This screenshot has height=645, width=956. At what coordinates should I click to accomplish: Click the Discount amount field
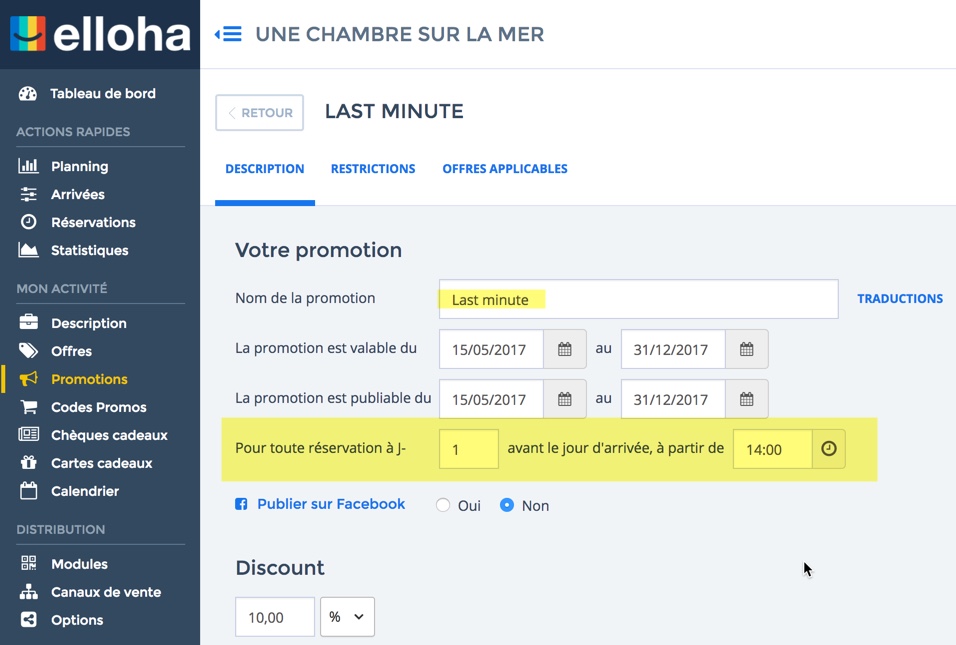pyautogui.click(x=275, y=617)
